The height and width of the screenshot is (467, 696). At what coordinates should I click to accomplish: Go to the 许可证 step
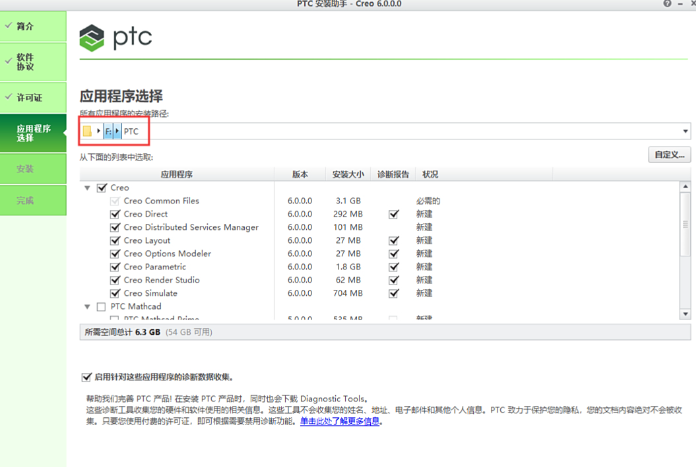[29, 97]
